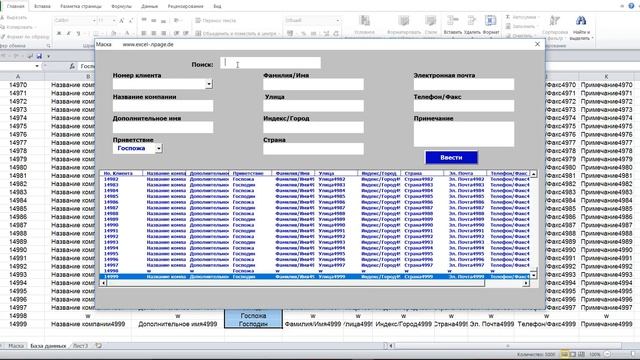Click worksheet cell Название компании4999
Screen dimensions: 640x360
(x=88, y=324)
